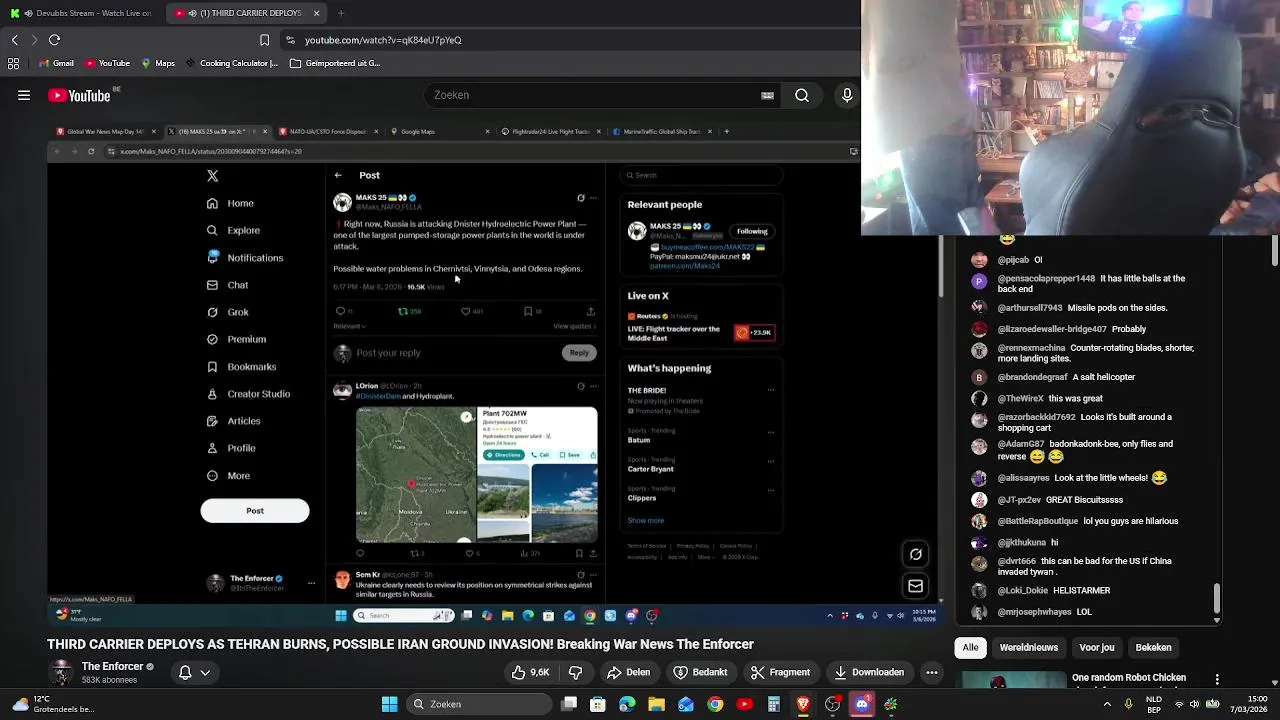Open @Loki_Dokie chat message

pyautogui.click(x=1054, y=590)
